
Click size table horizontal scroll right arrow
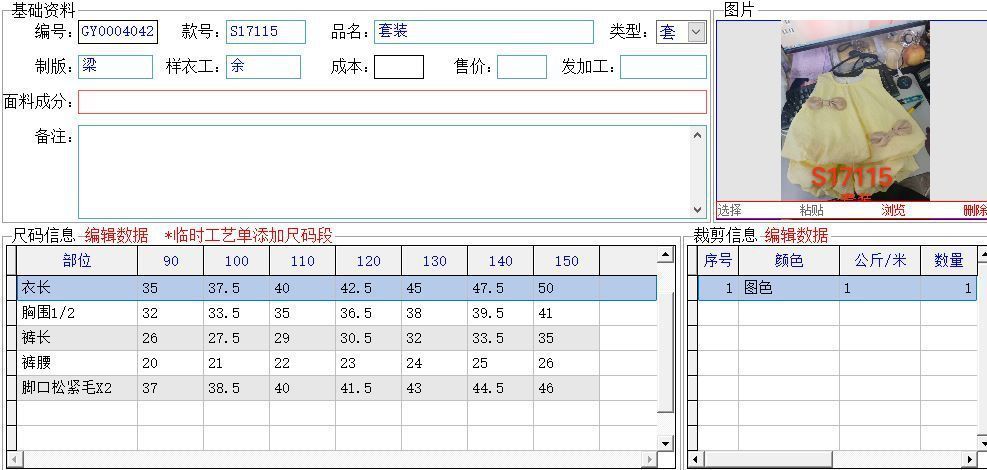click(651, 460)
